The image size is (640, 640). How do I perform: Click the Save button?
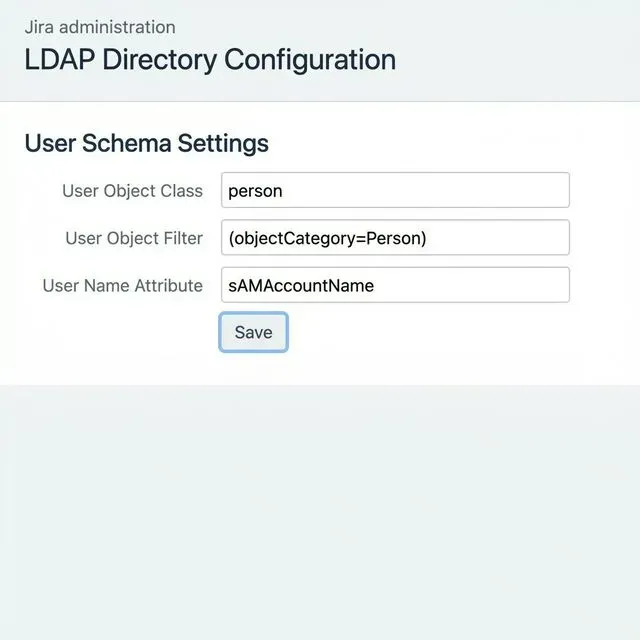click(253, 332)
